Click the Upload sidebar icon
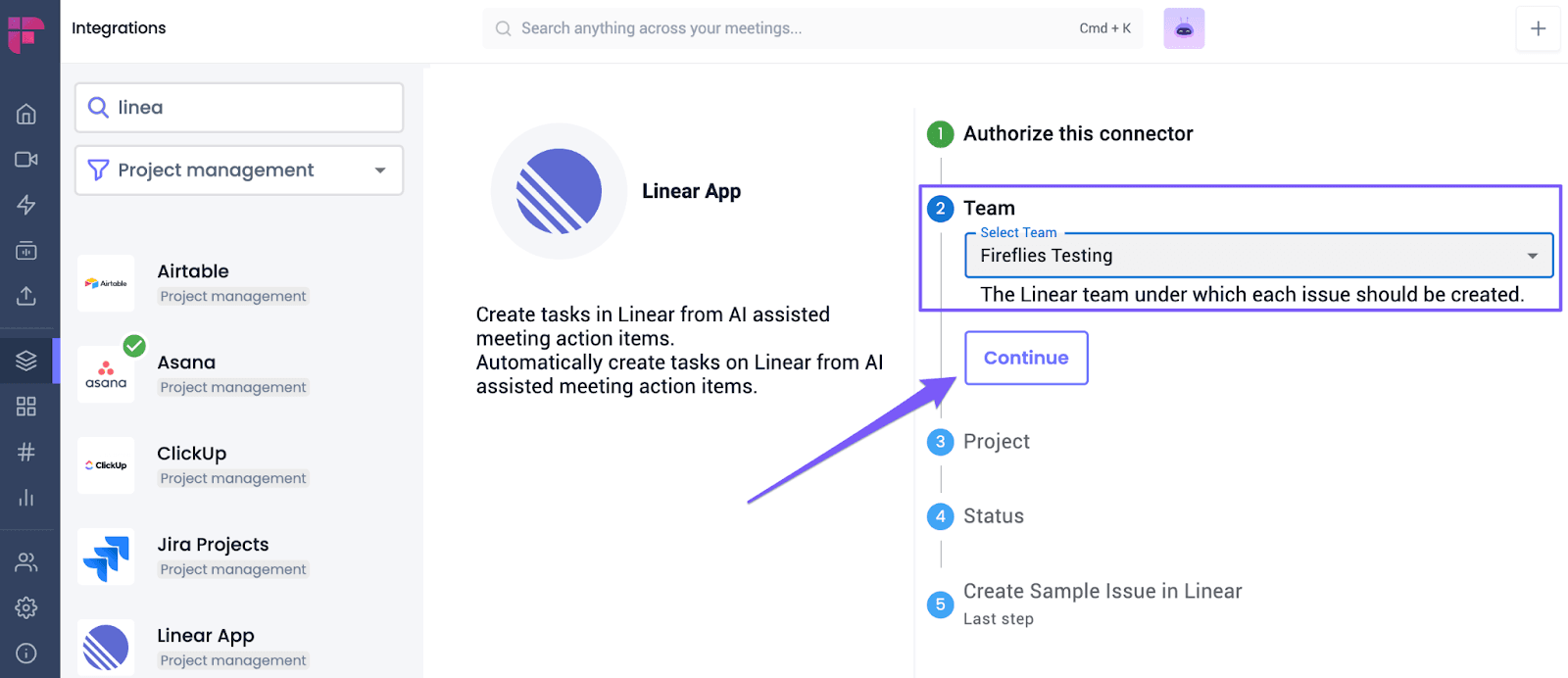Screen dimensions: 1568x678 point(26,295)
